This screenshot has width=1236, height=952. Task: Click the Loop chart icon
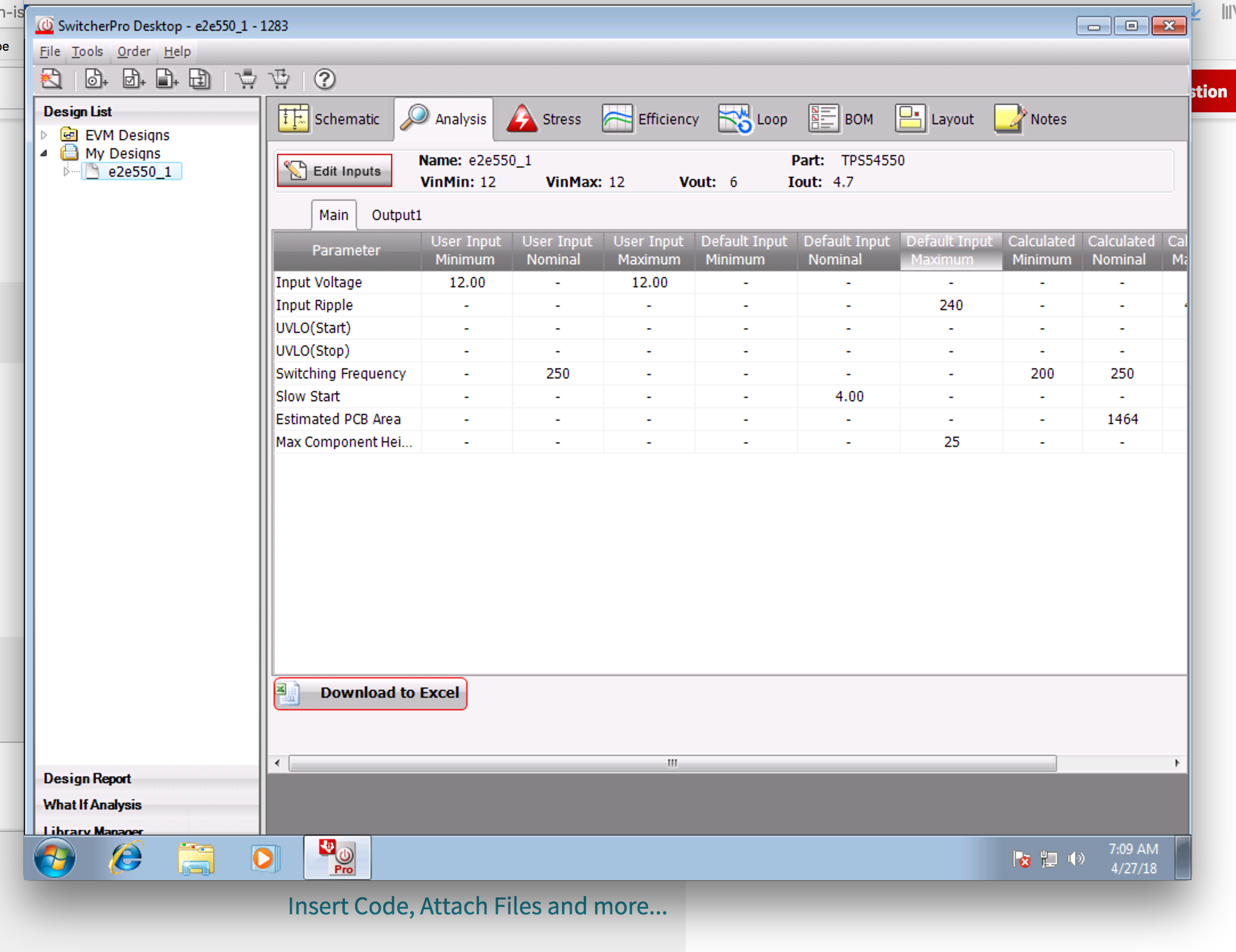[735, 119]
